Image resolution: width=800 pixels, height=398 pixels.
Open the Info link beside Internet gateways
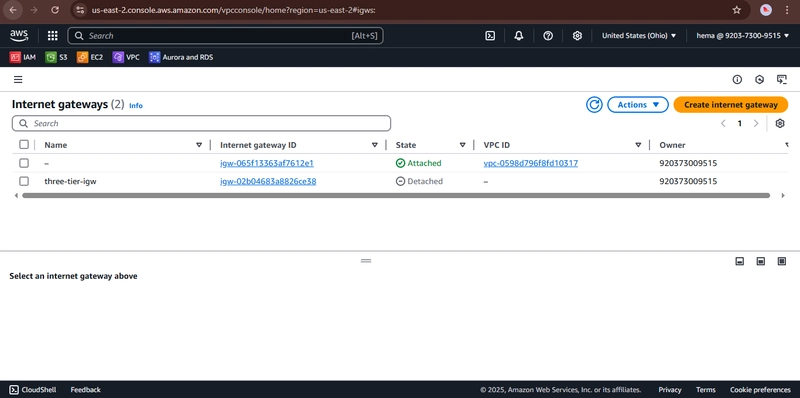(136, 106)
